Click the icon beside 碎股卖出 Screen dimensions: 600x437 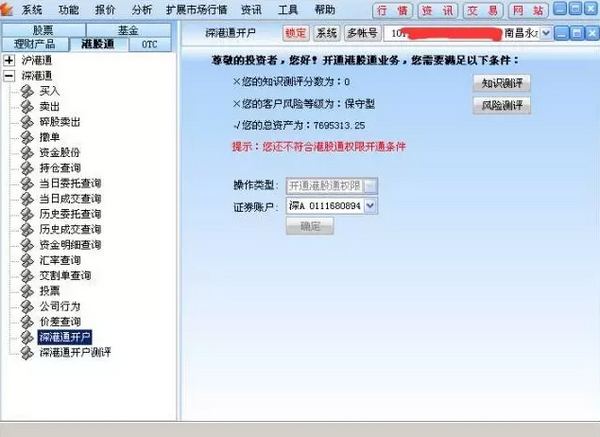pos(27,122)
